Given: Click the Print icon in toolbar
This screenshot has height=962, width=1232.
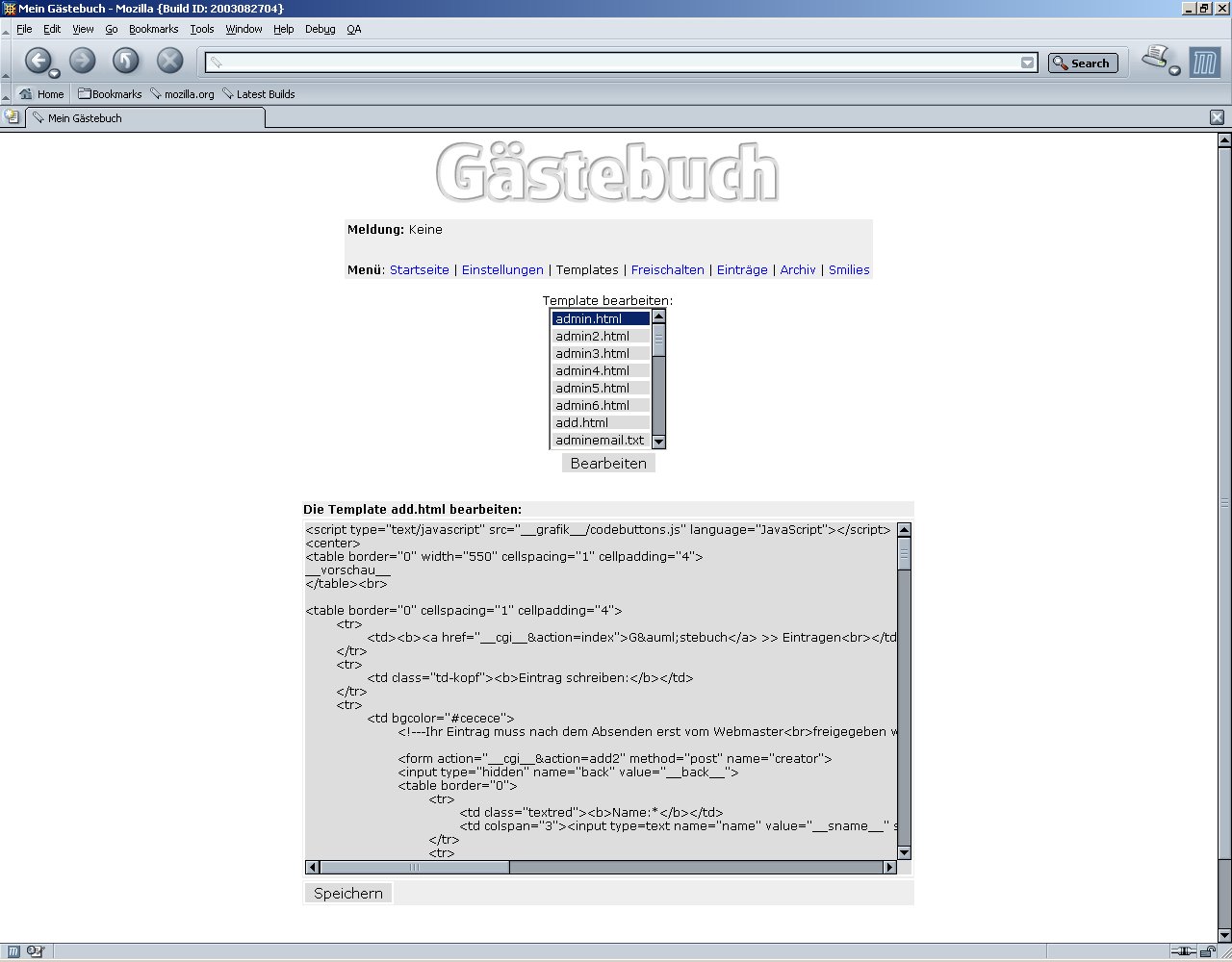Looking at the screenshot, I should tap(1155, 58).
